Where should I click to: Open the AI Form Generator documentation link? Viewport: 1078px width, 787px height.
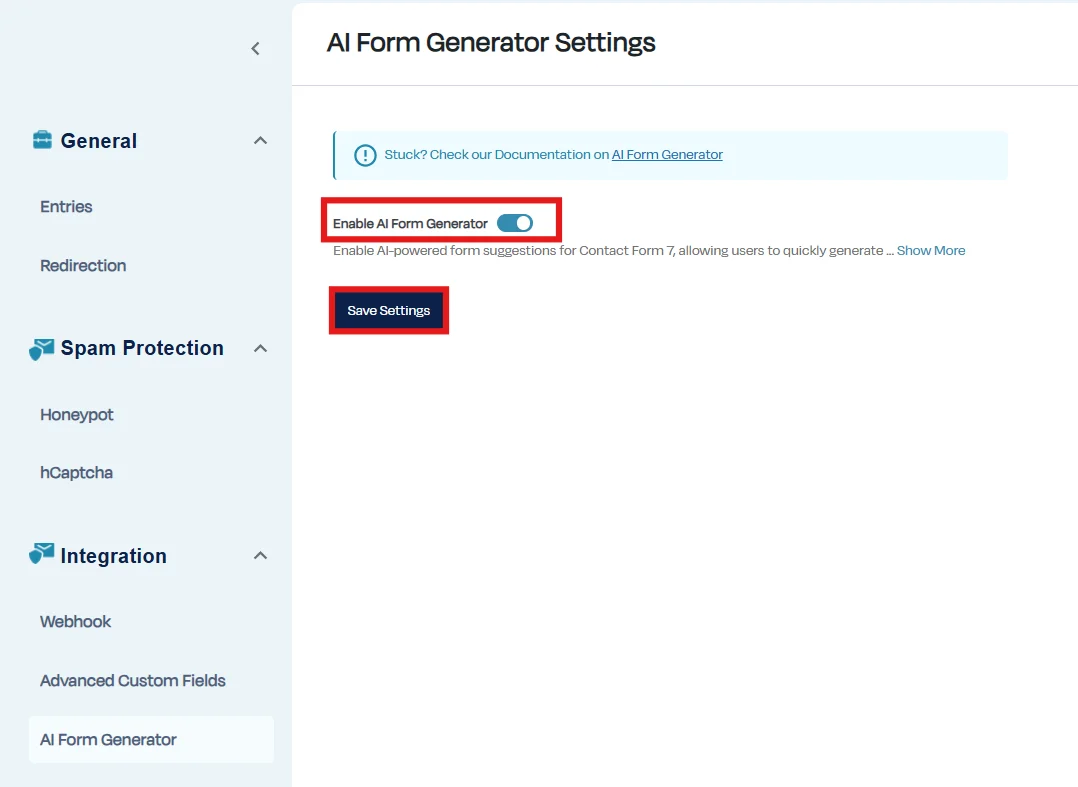click(667, 155)
